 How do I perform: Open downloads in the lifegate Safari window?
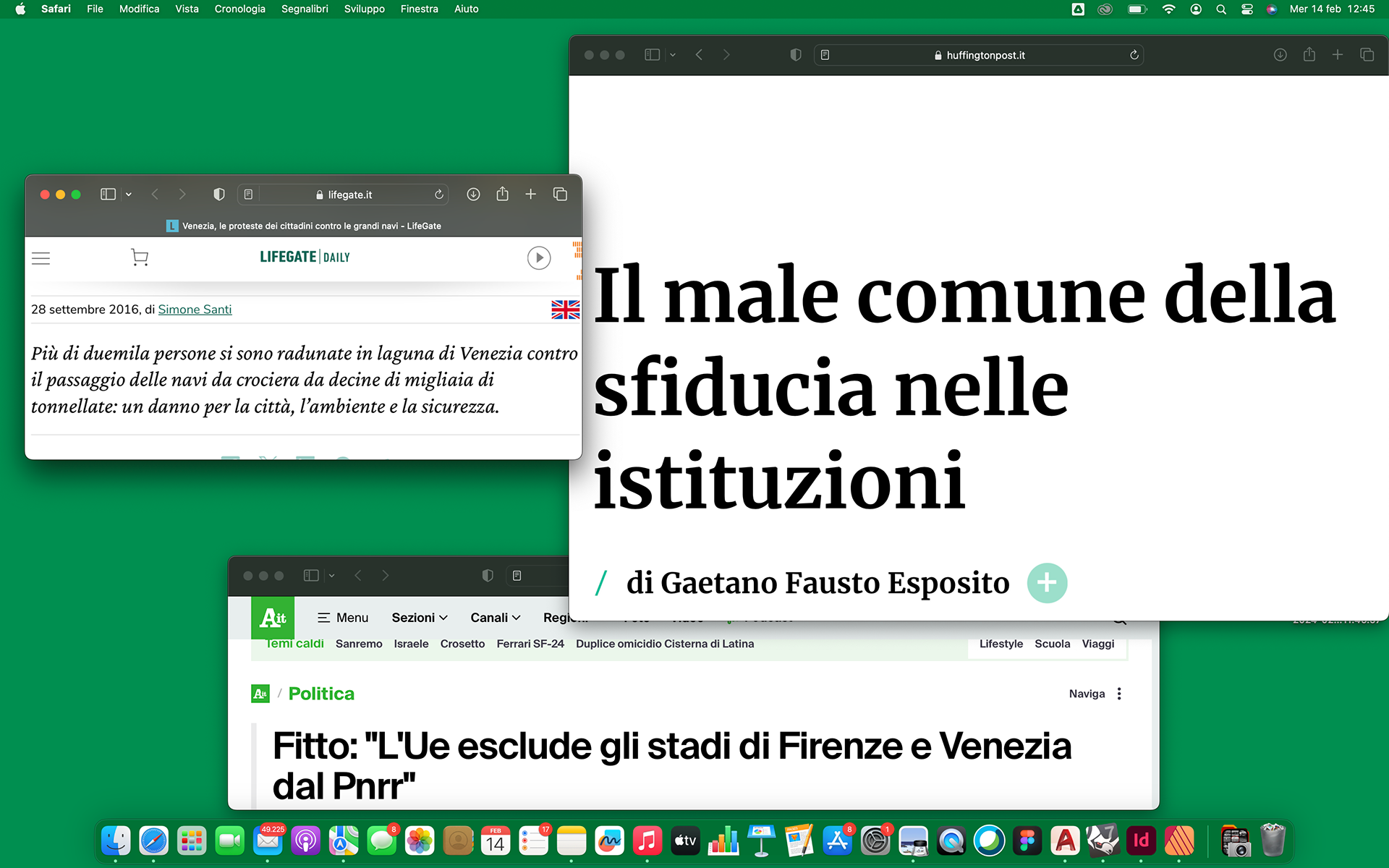click(473, 194)
